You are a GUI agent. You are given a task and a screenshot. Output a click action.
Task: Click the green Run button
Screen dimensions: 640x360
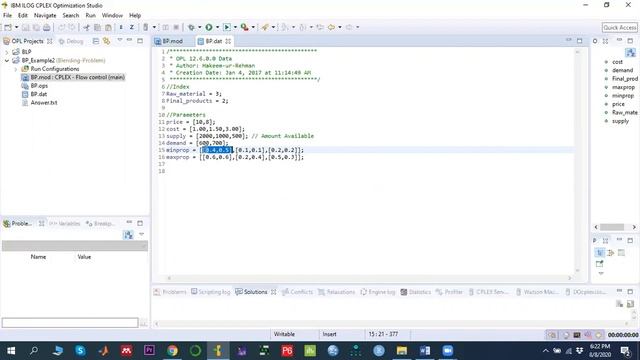pyautogui.click(x=209, y=27)
